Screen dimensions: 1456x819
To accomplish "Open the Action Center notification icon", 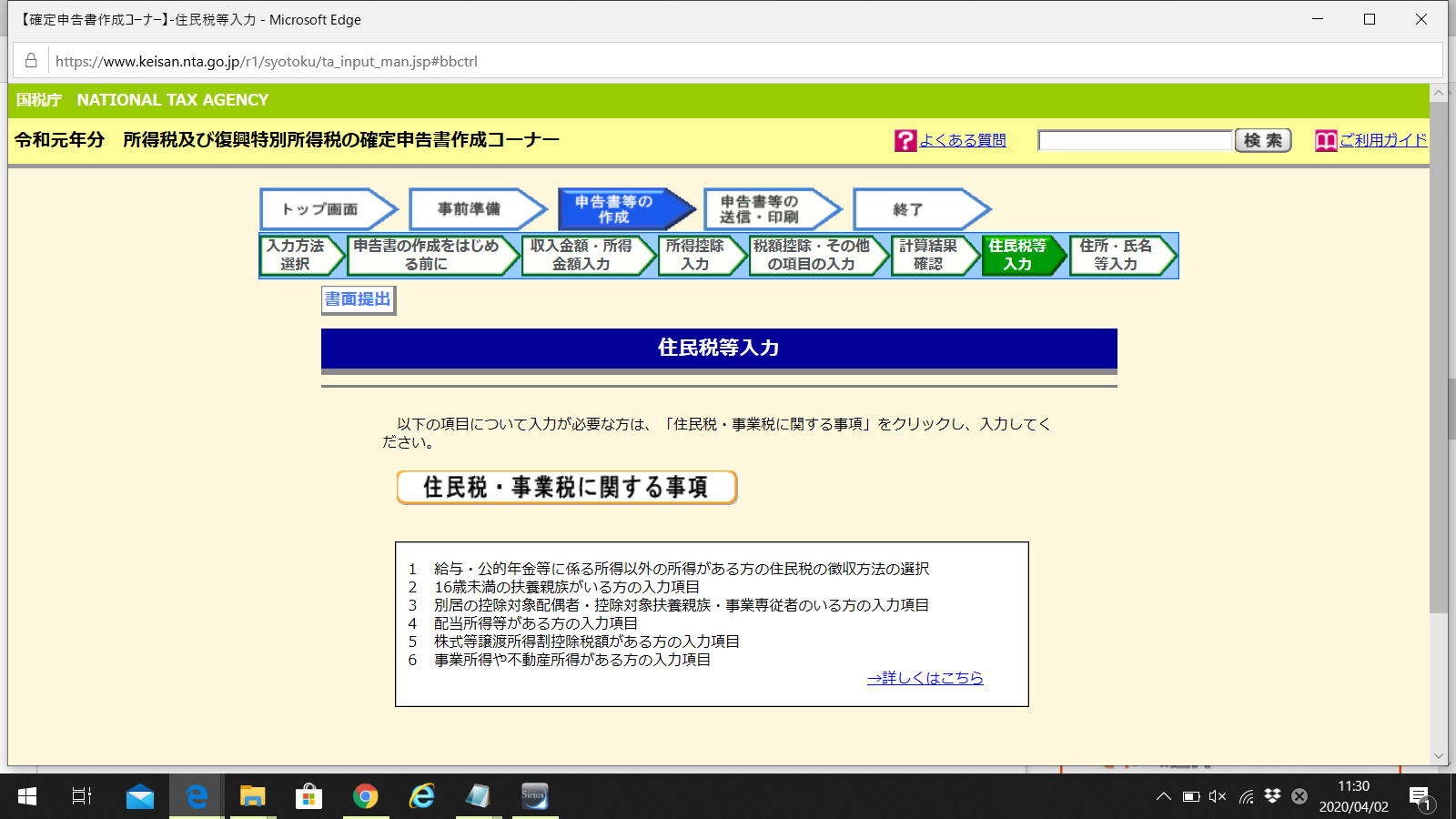I will (1419, 795).
